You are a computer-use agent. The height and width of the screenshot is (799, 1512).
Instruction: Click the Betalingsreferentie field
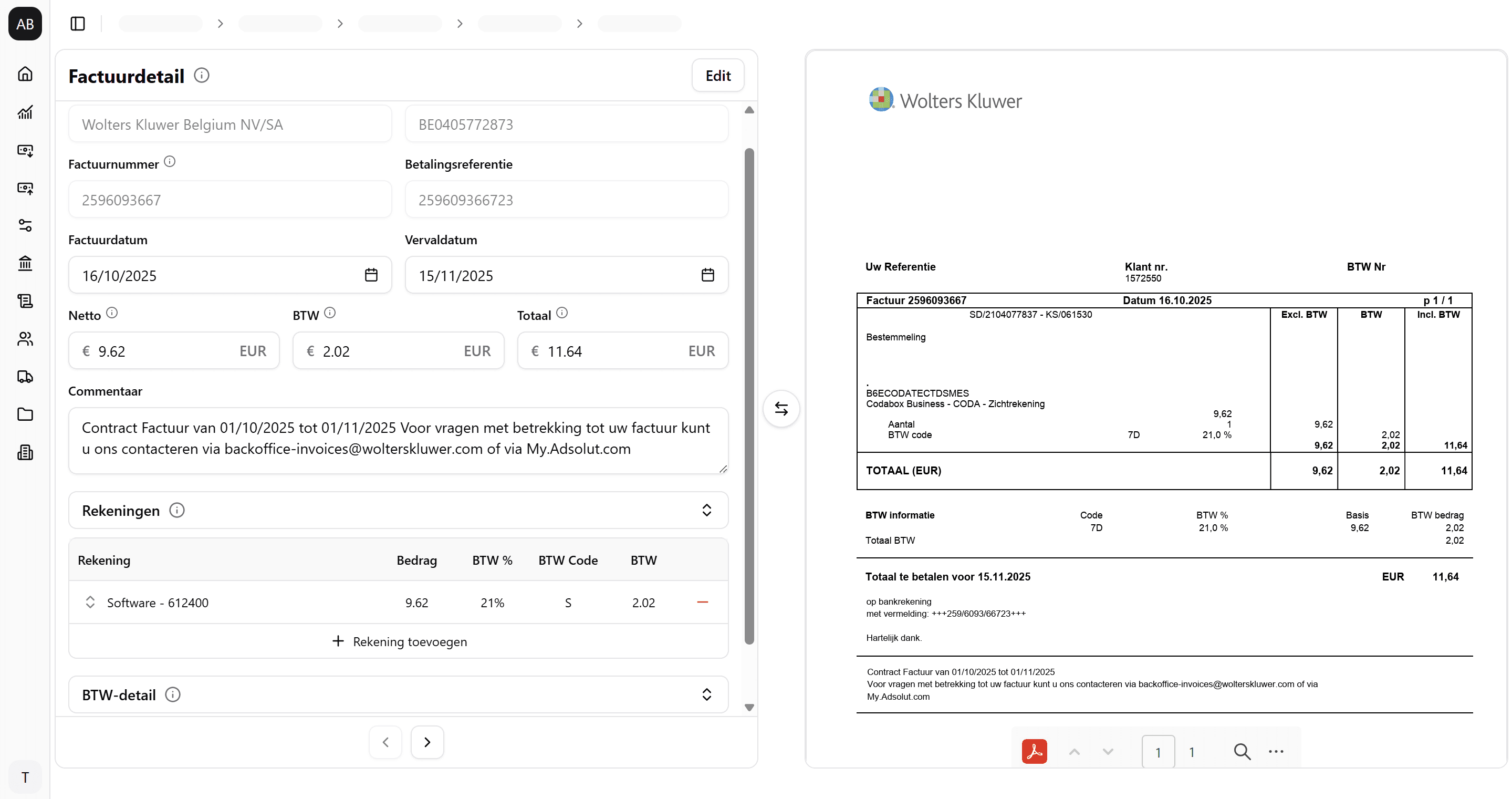(567, 200)
